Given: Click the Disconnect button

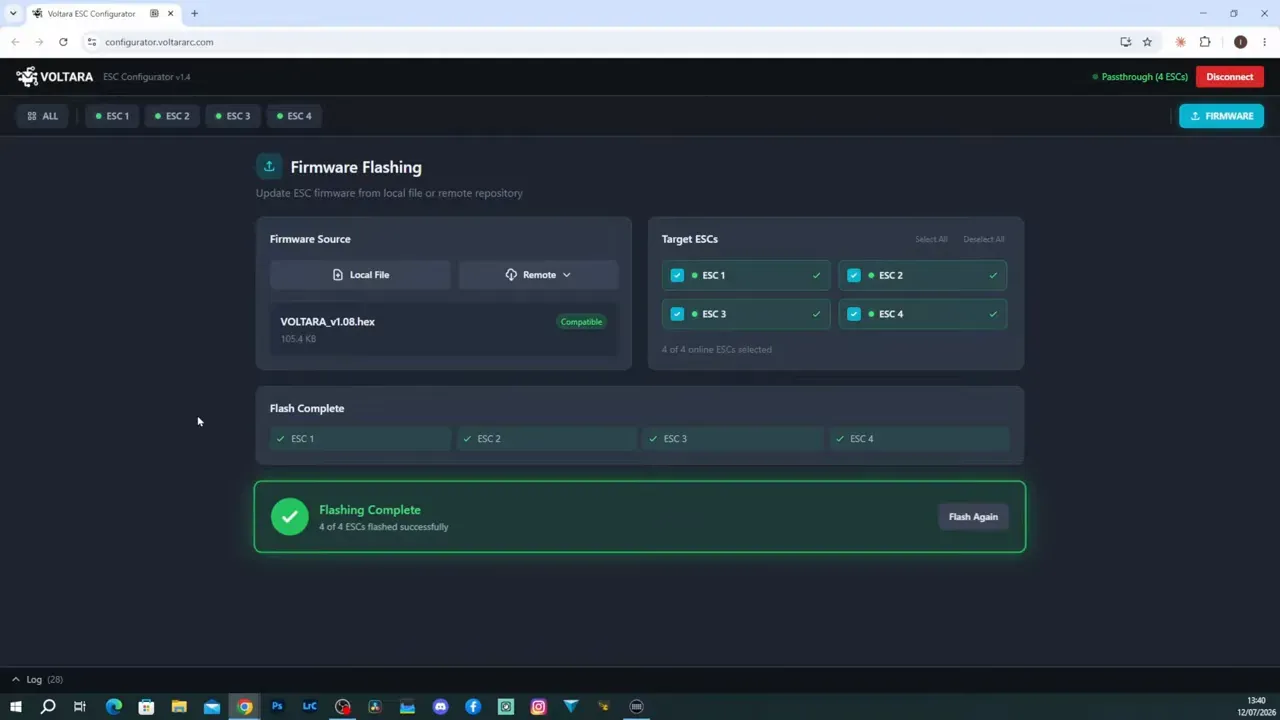Looking at the screenshot, I should pyautogui.click(x=1230, y=77).
